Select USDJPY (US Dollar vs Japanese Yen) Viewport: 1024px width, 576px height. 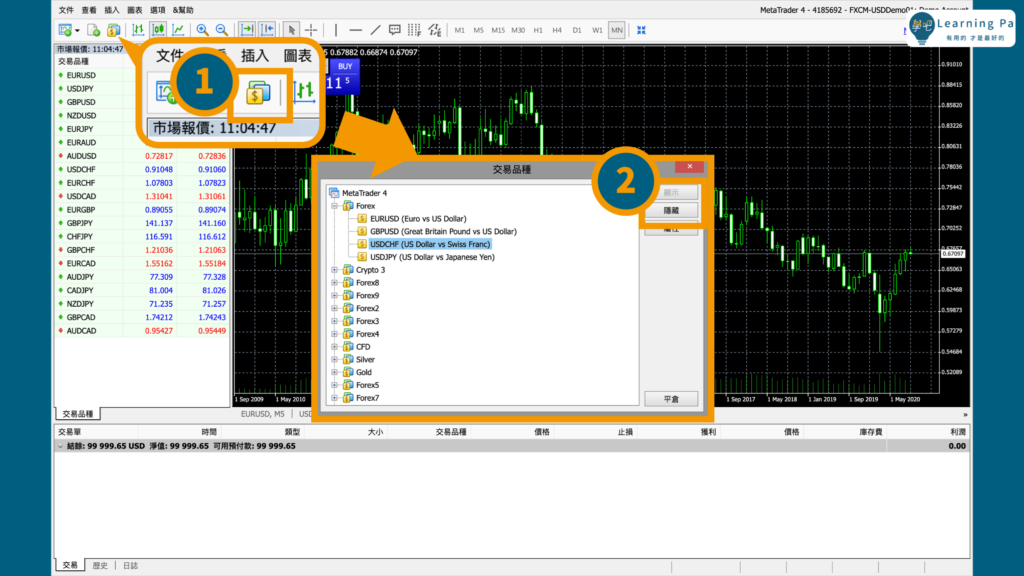[x=432, y=257]
